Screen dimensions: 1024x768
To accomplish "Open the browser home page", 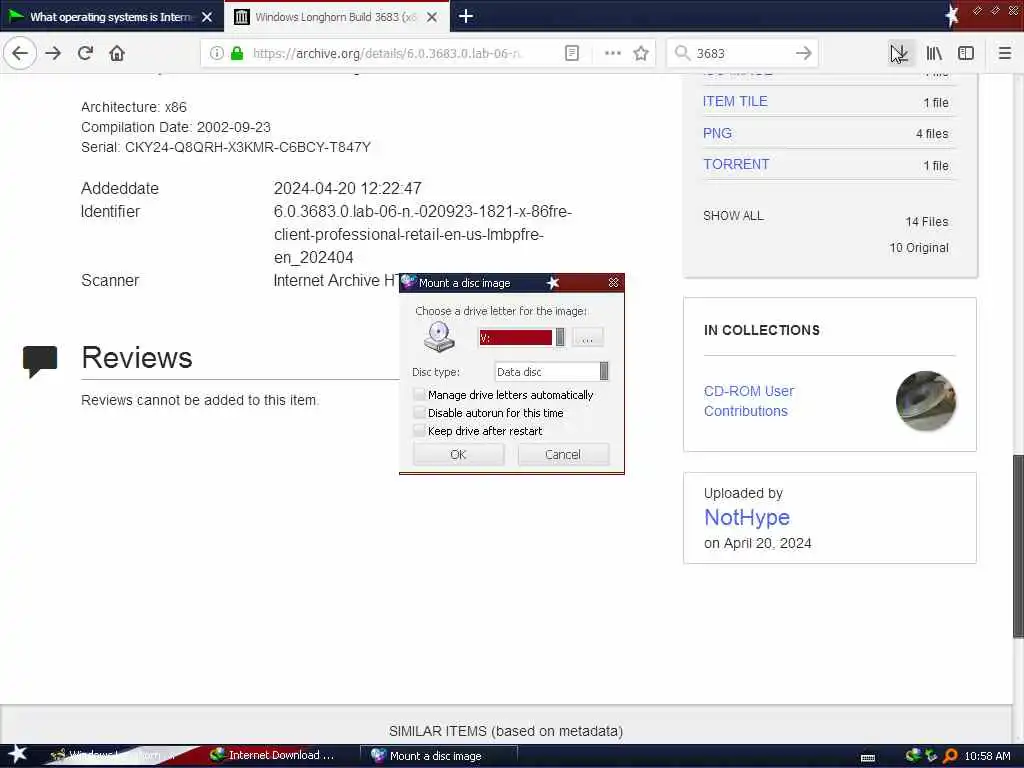I will tap(117, 53).
